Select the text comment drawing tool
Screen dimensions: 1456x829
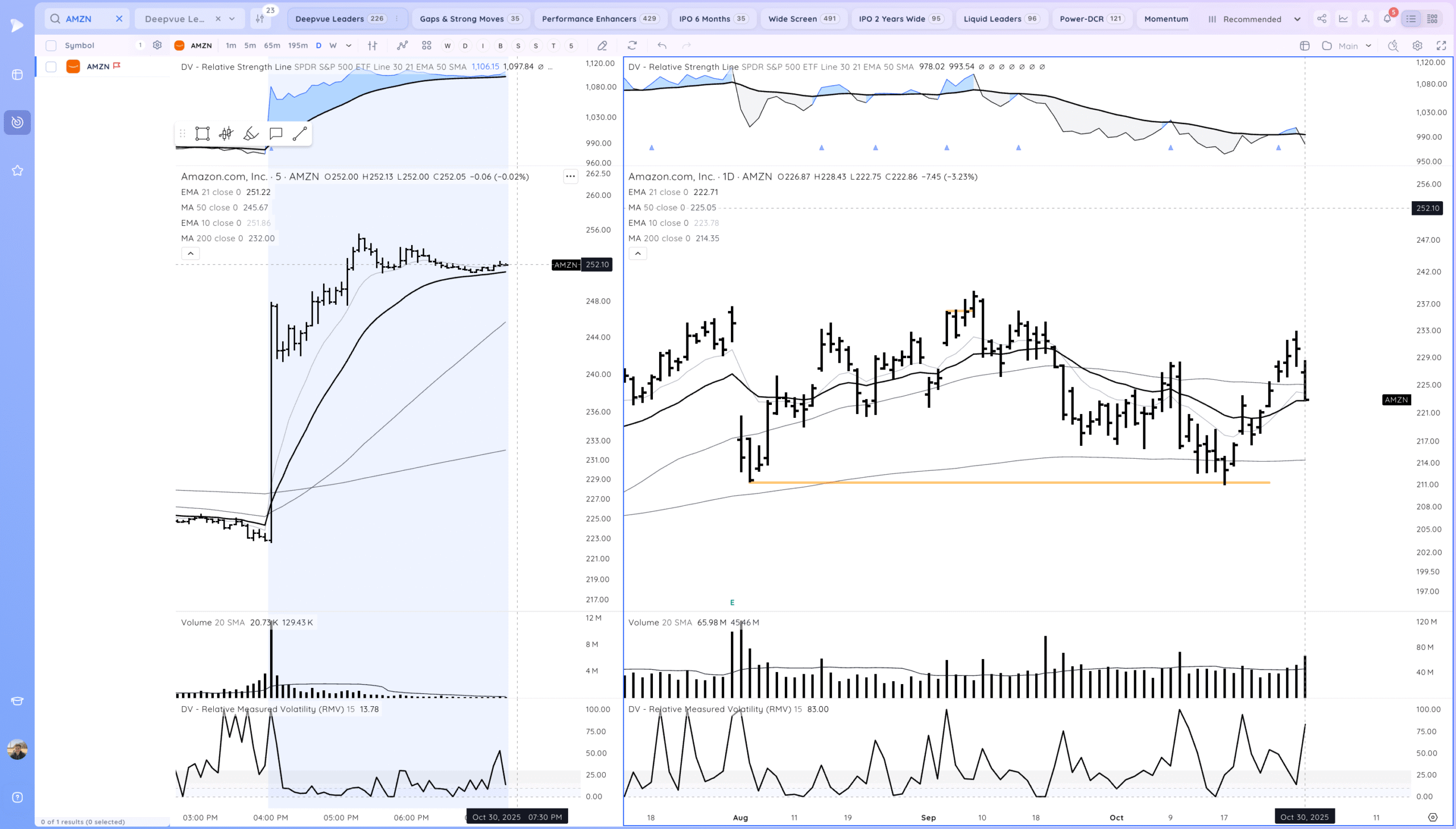click(276, 134)
